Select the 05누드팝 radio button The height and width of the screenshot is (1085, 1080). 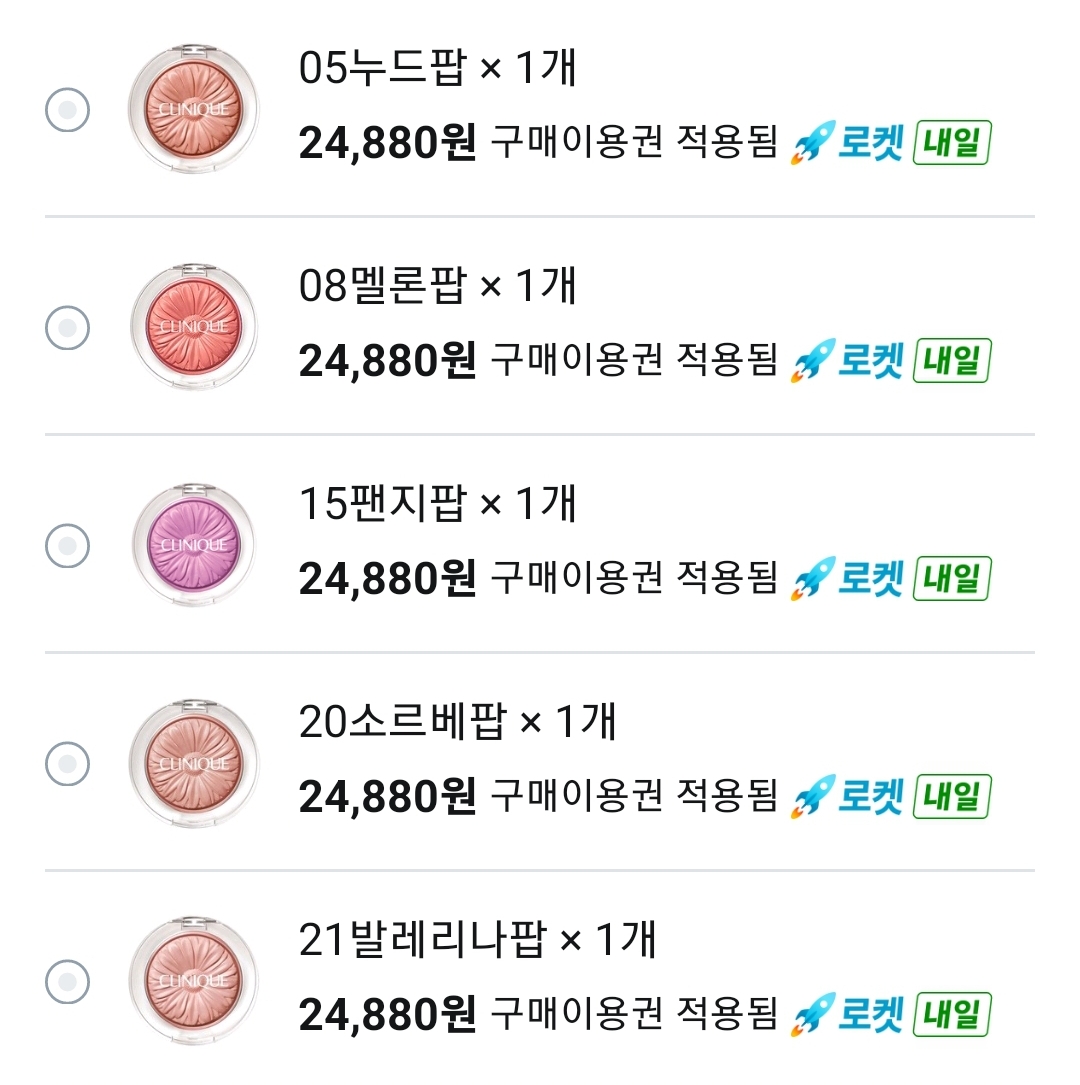point(68,109)
